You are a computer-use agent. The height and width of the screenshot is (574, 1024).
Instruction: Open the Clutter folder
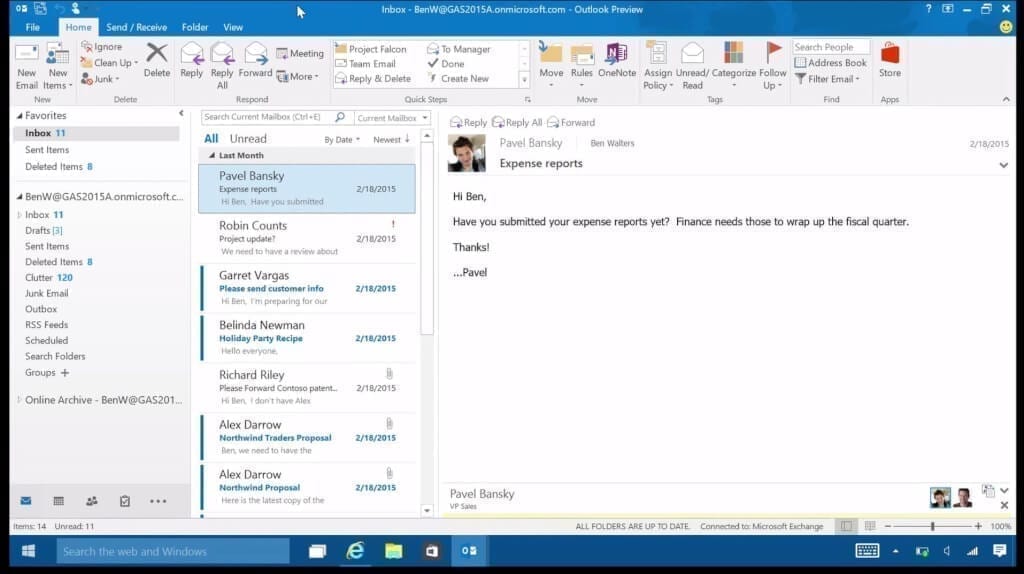48,278
